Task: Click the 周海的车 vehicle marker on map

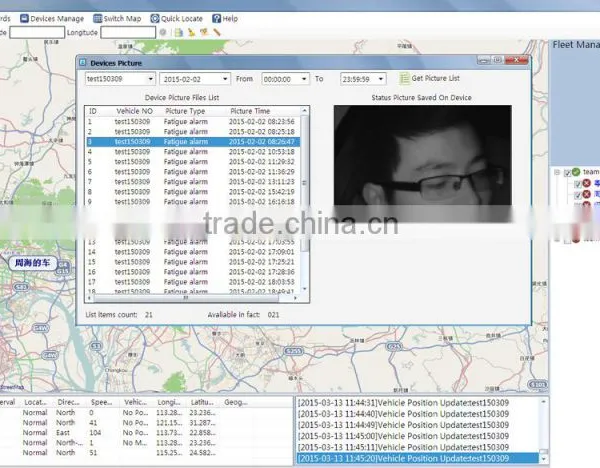Action: click(33, 263)
